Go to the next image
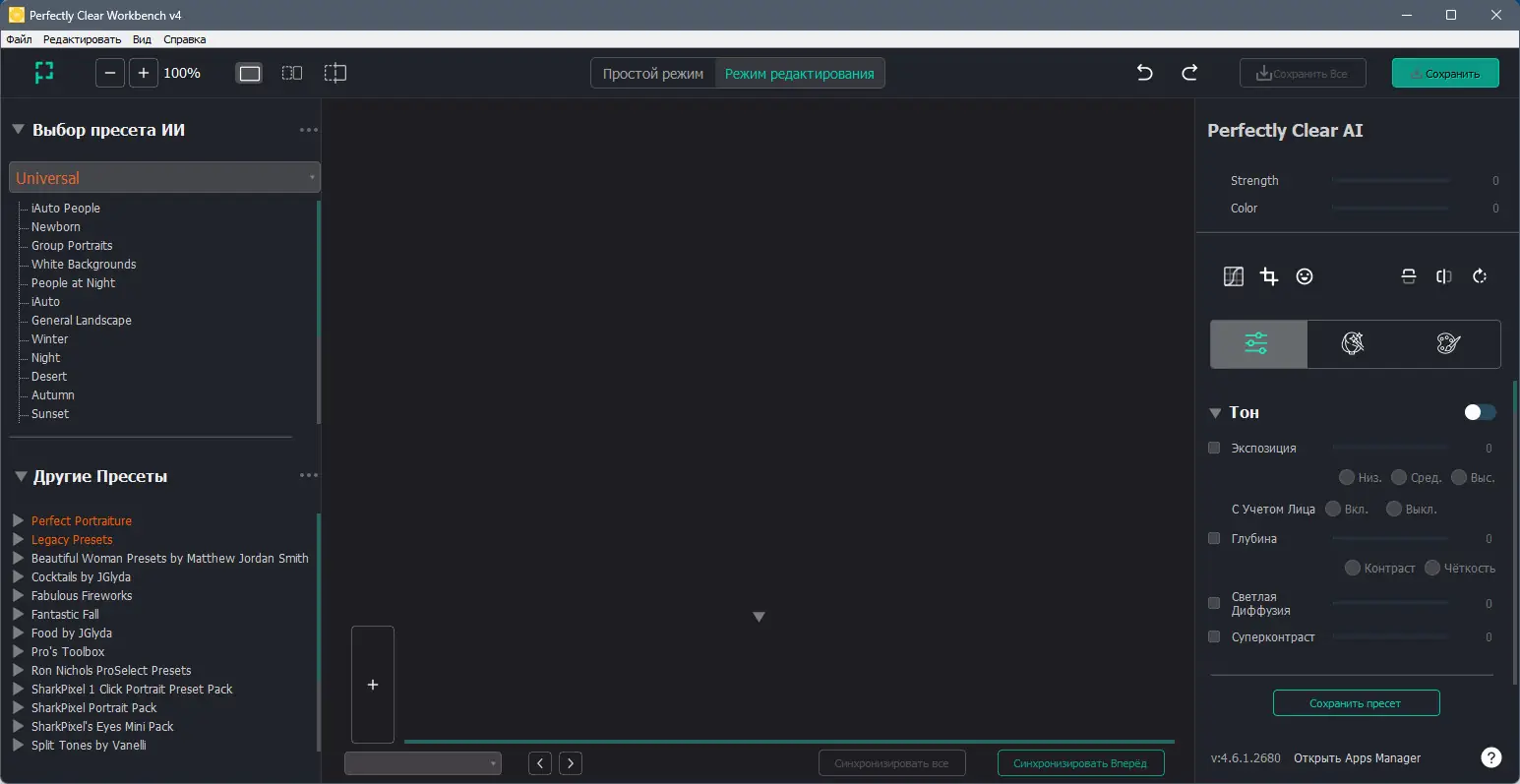Screen dimensions: 1520x784 coord(571,763)
